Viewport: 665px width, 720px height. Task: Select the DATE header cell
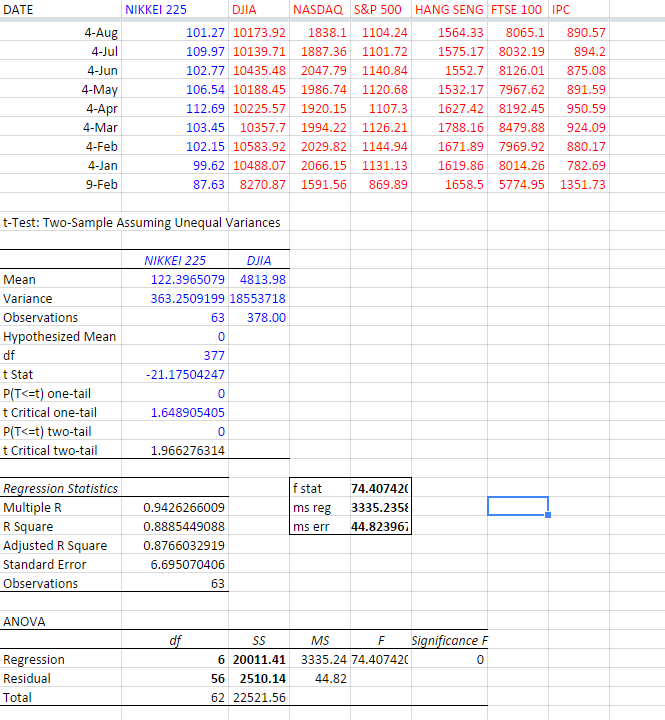pyautogui.click(x=20, y=9)
